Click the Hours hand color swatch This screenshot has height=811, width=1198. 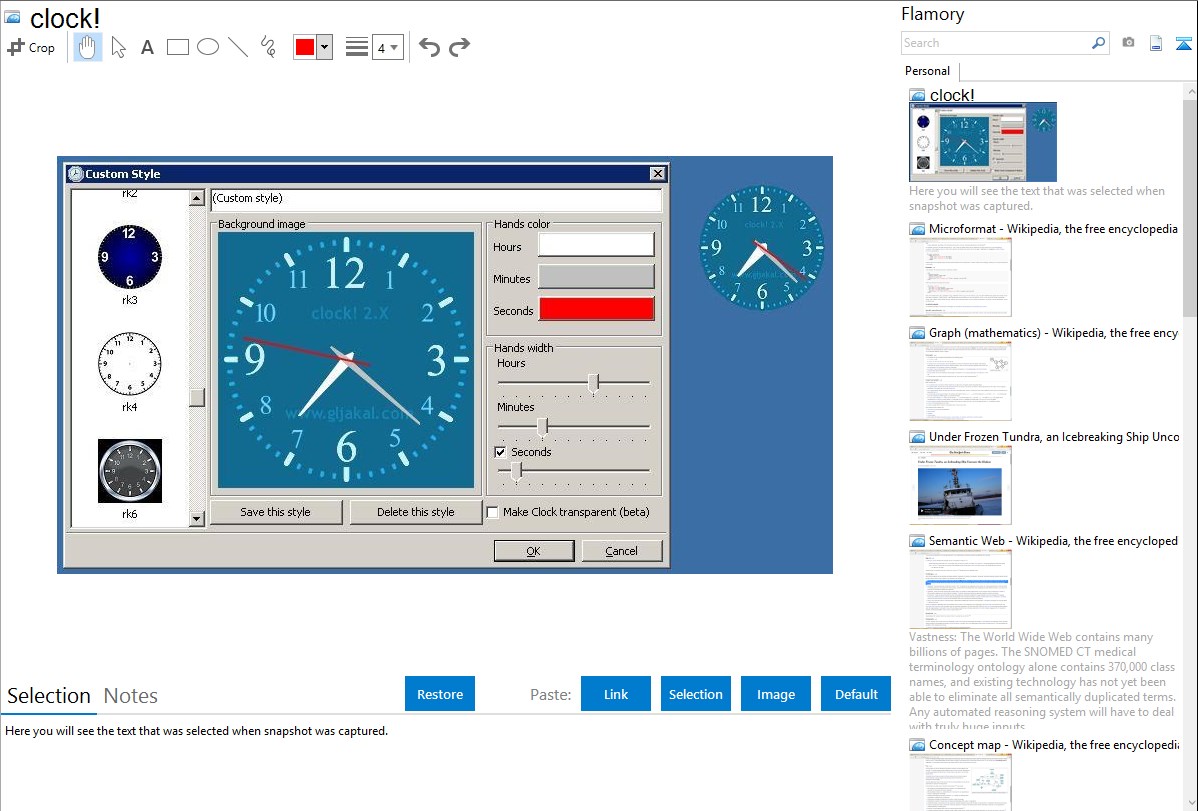(596, 245)
